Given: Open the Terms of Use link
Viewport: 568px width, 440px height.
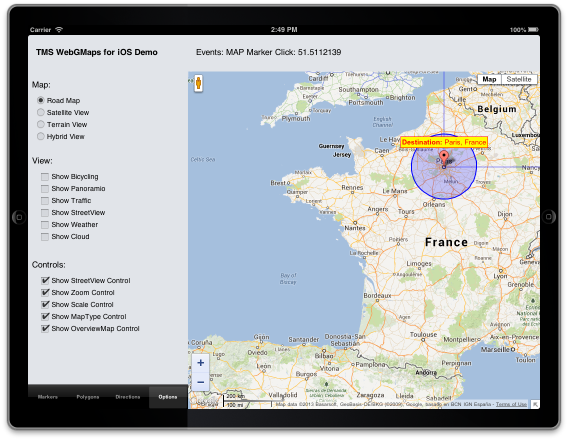Looking at the screenshot, I should click(x=511, y=404).
